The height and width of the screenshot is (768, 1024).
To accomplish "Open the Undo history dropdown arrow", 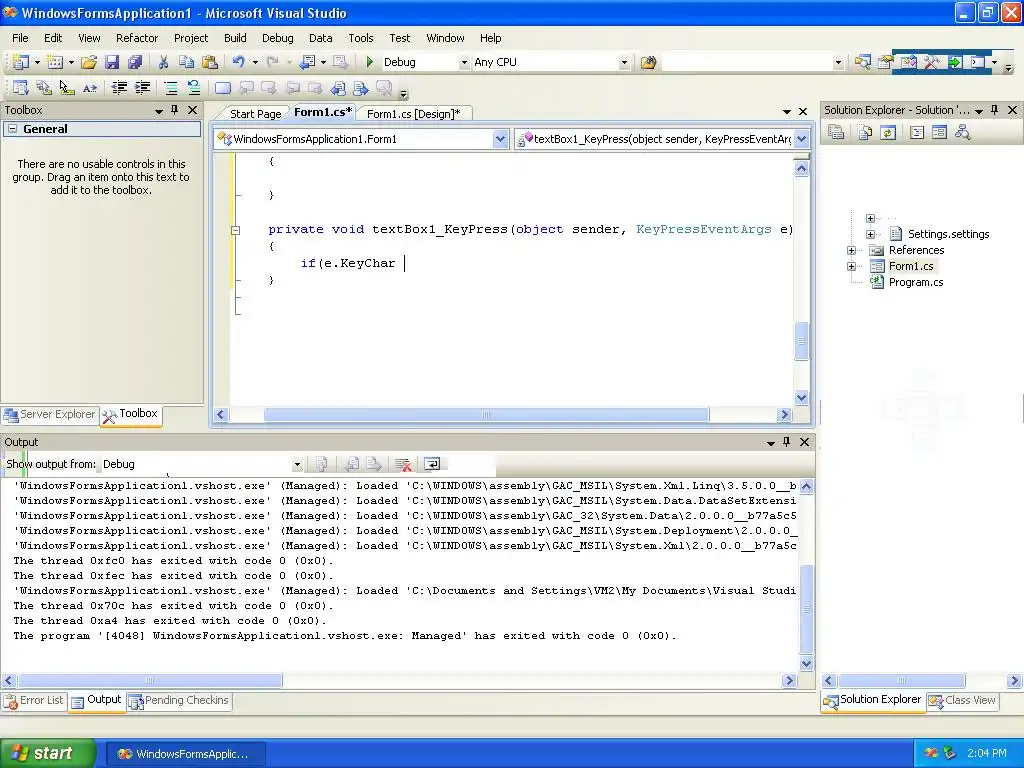I will pyautogui.click(x=255, y=62).
